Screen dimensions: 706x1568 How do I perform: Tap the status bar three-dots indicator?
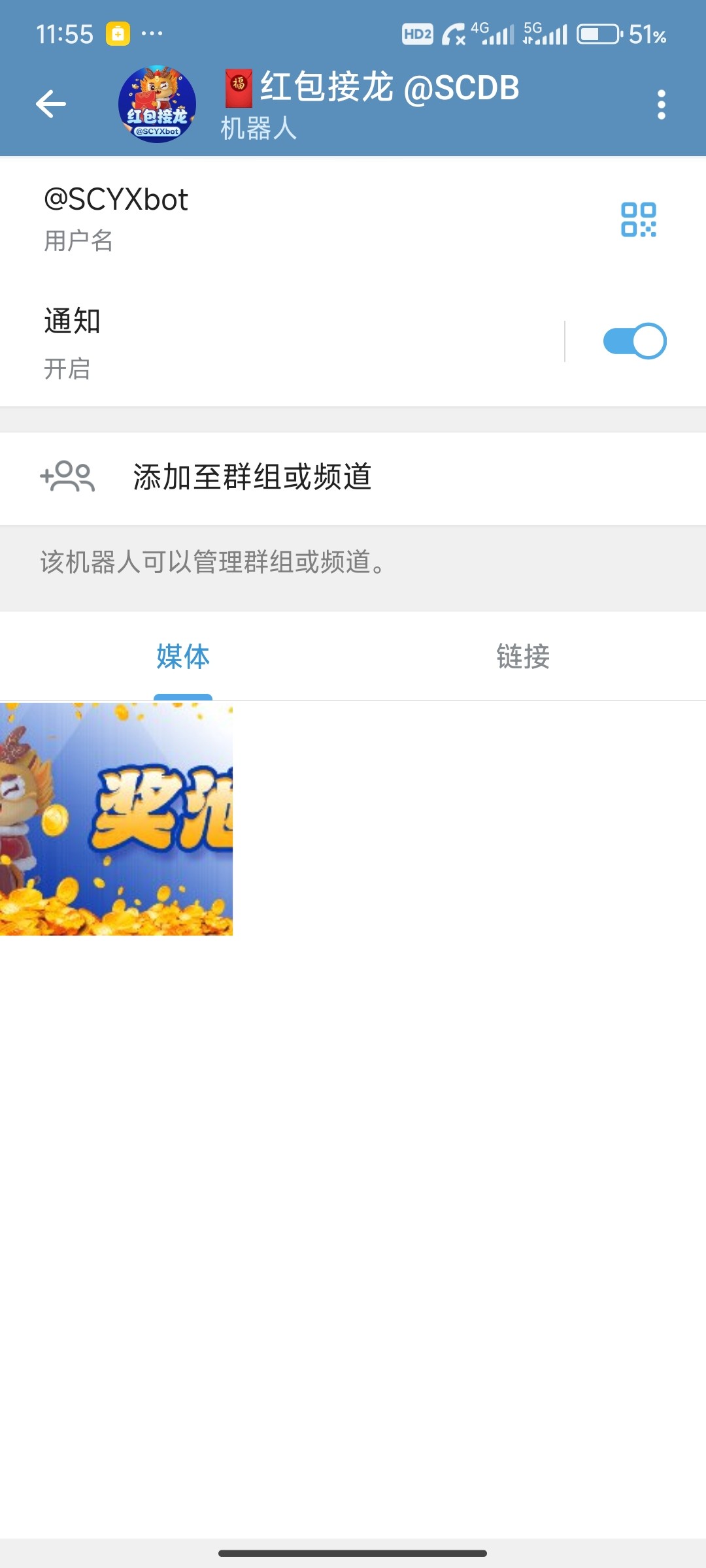tap(152, 33)
